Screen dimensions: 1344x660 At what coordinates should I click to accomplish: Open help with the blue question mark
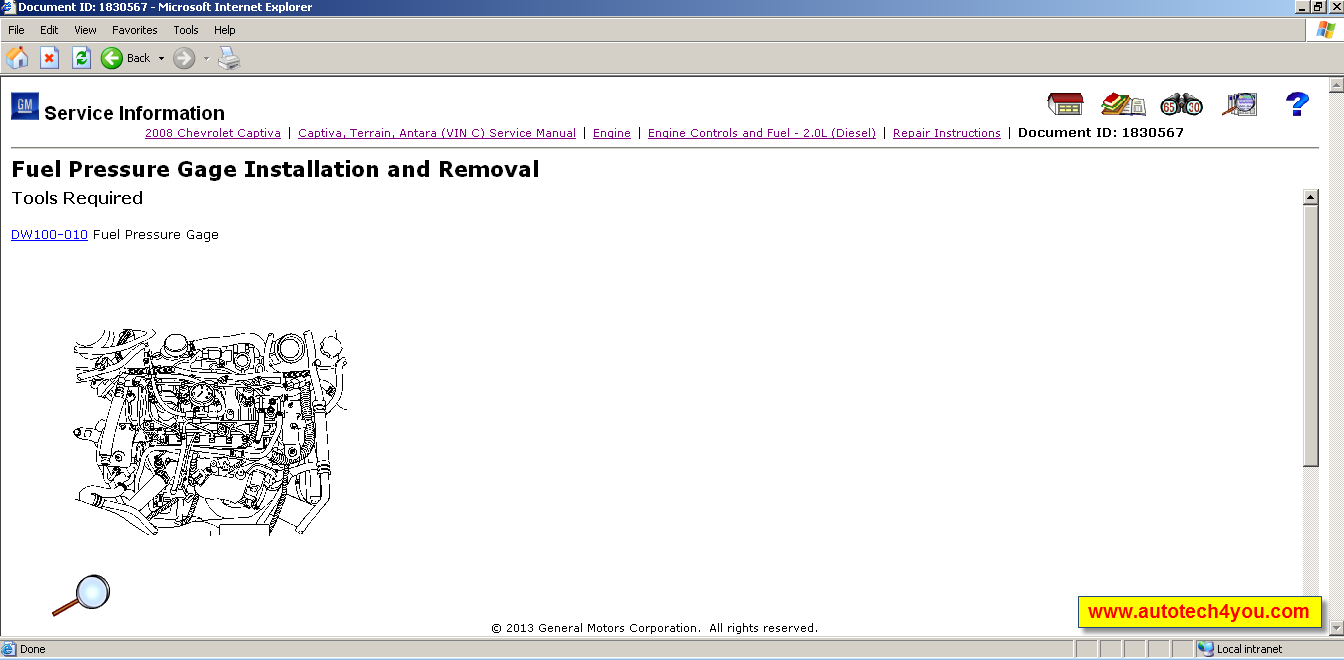(1297, 104)
